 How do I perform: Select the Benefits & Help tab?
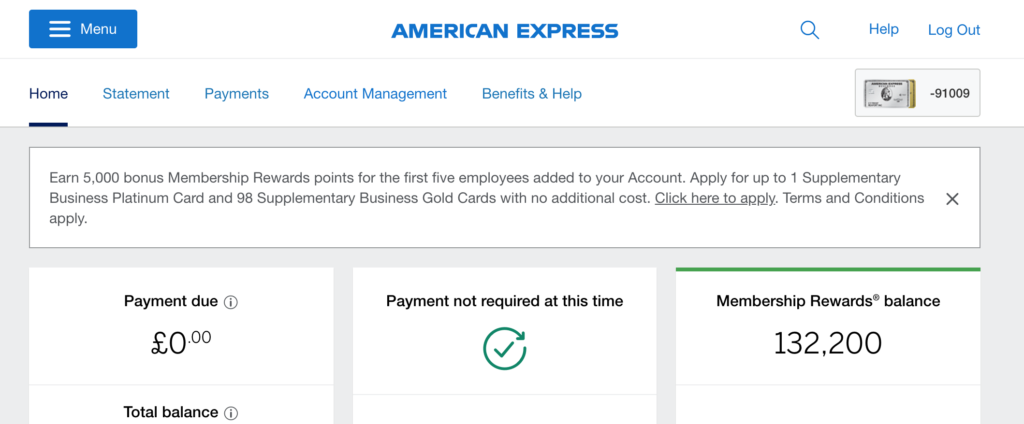(x=532, y=93)
